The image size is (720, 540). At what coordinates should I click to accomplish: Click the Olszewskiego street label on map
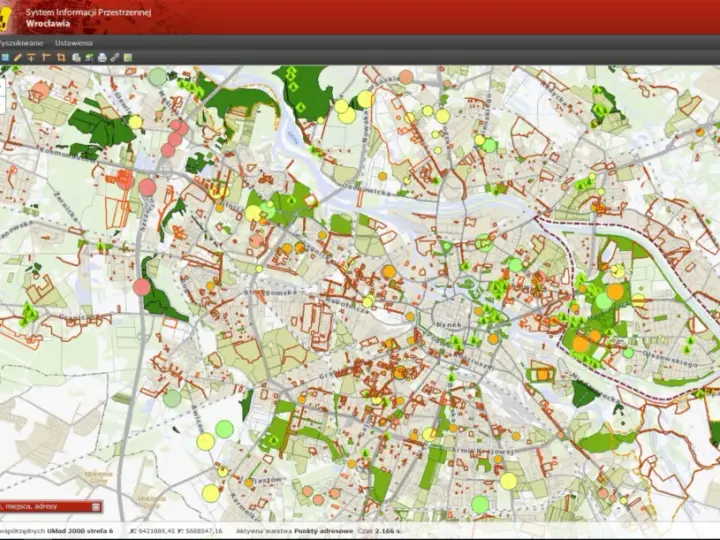[x=669, y=359]
